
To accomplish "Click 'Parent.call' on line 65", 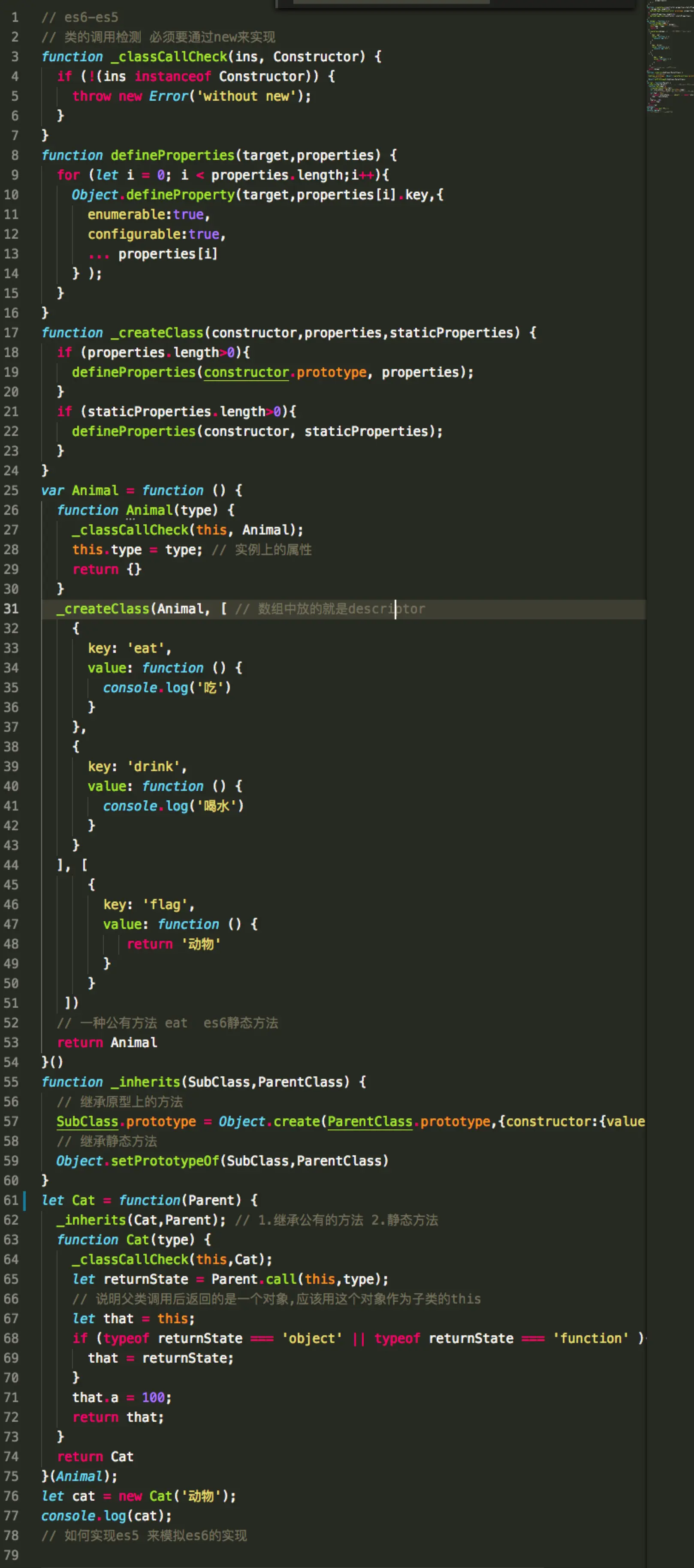I will pos(254,1280).
